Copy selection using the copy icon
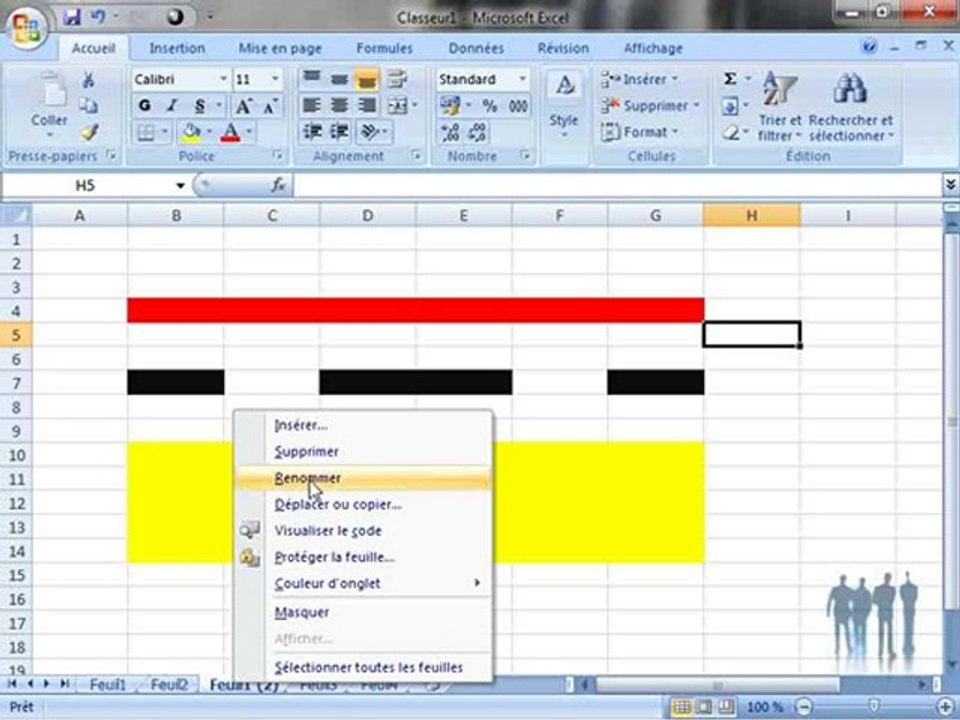Screen dimensions: 960x720 pyautogui.click(x=89, y=106)
